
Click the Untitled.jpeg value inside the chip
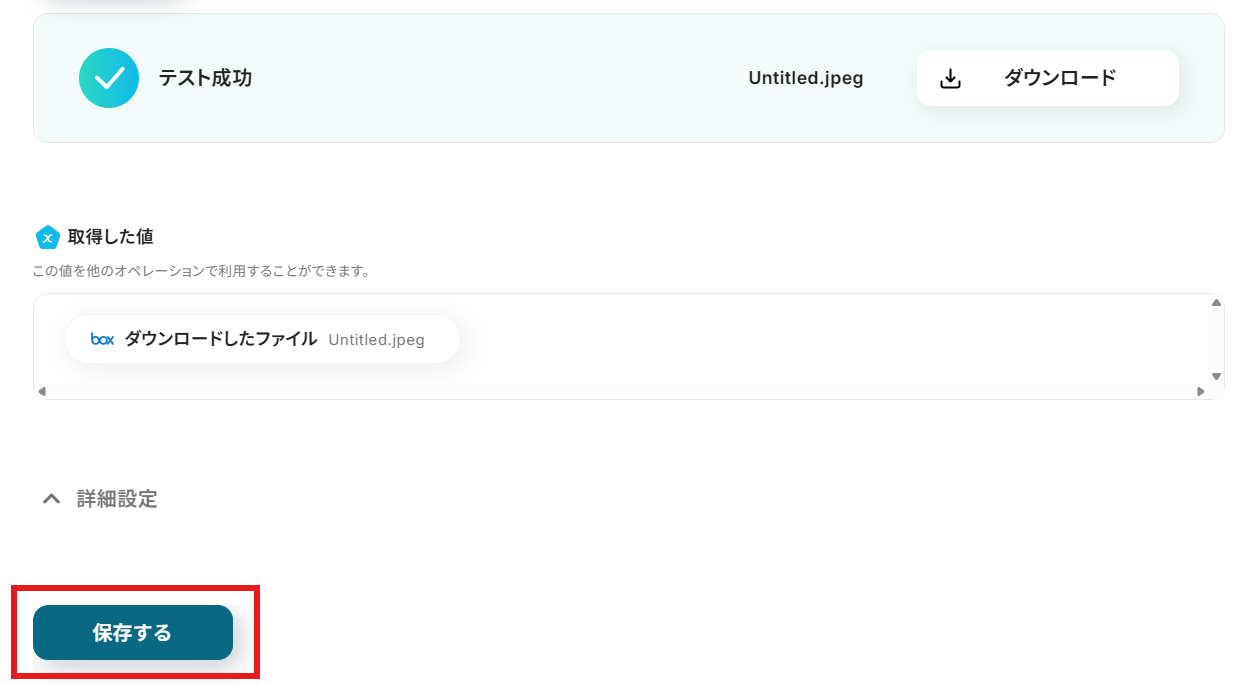tap(376, 340)
